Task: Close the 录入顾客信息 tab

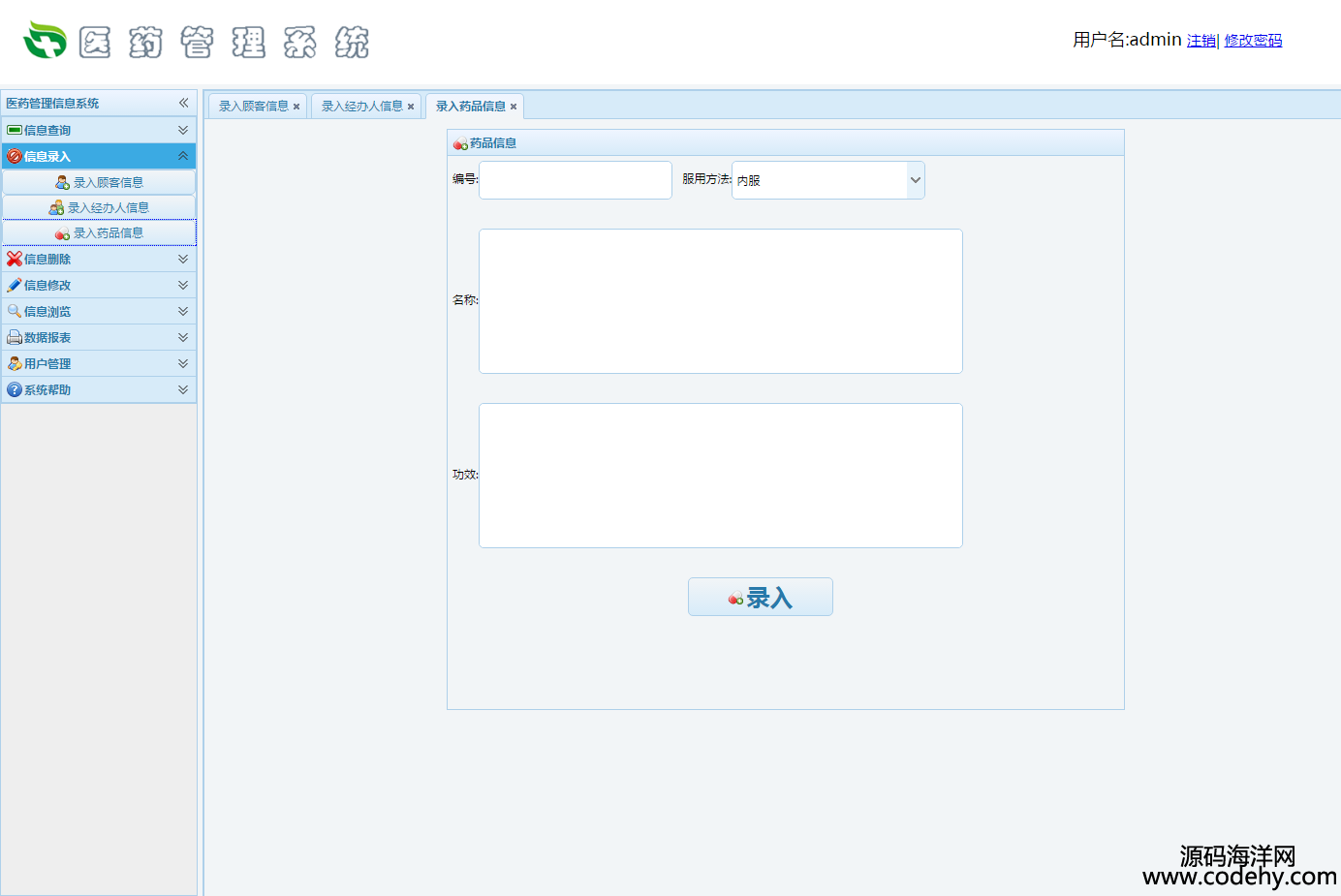Action: click(x=296, y=107)
